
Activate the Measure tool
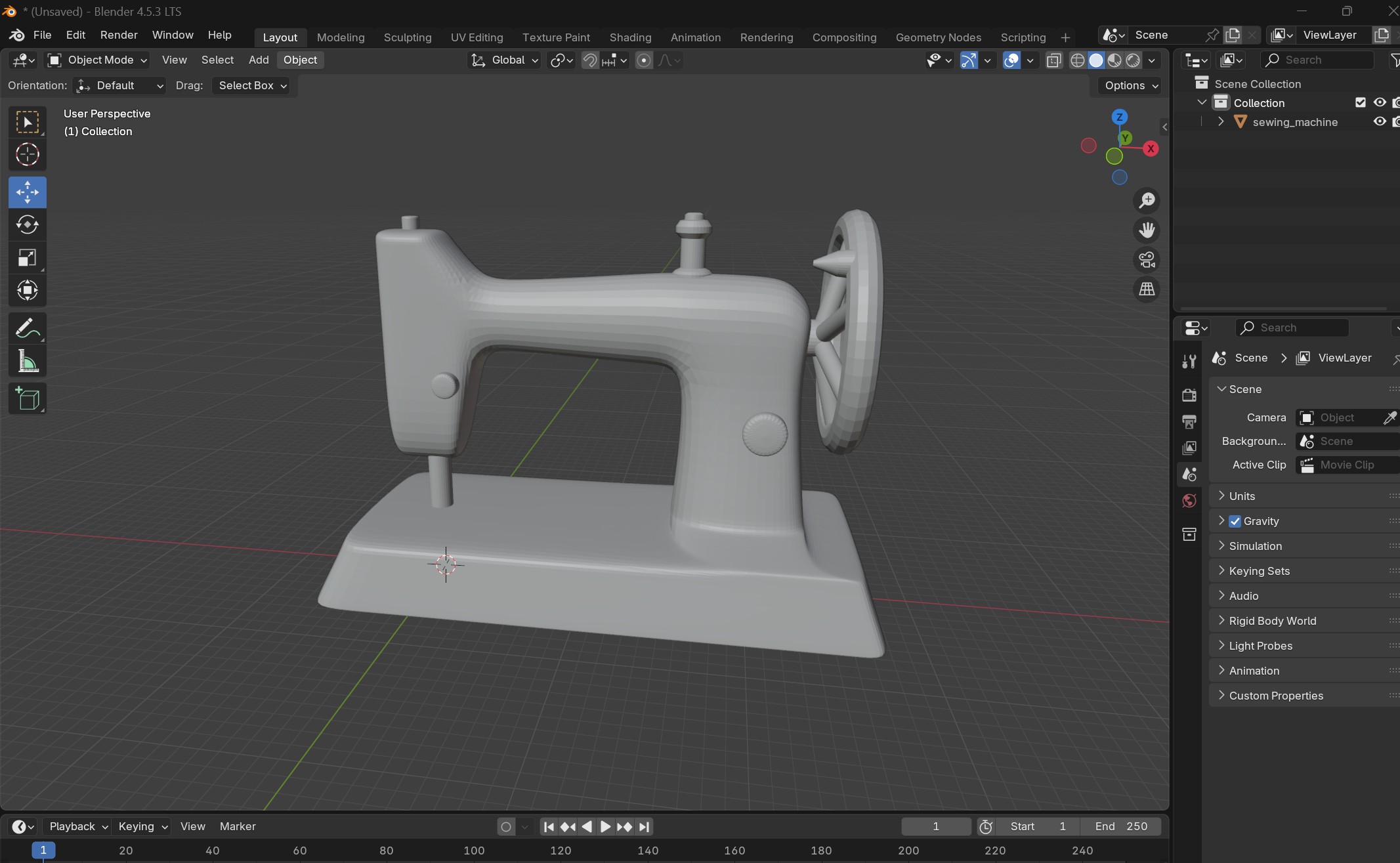pyautogui.click(x=27, y=362)
